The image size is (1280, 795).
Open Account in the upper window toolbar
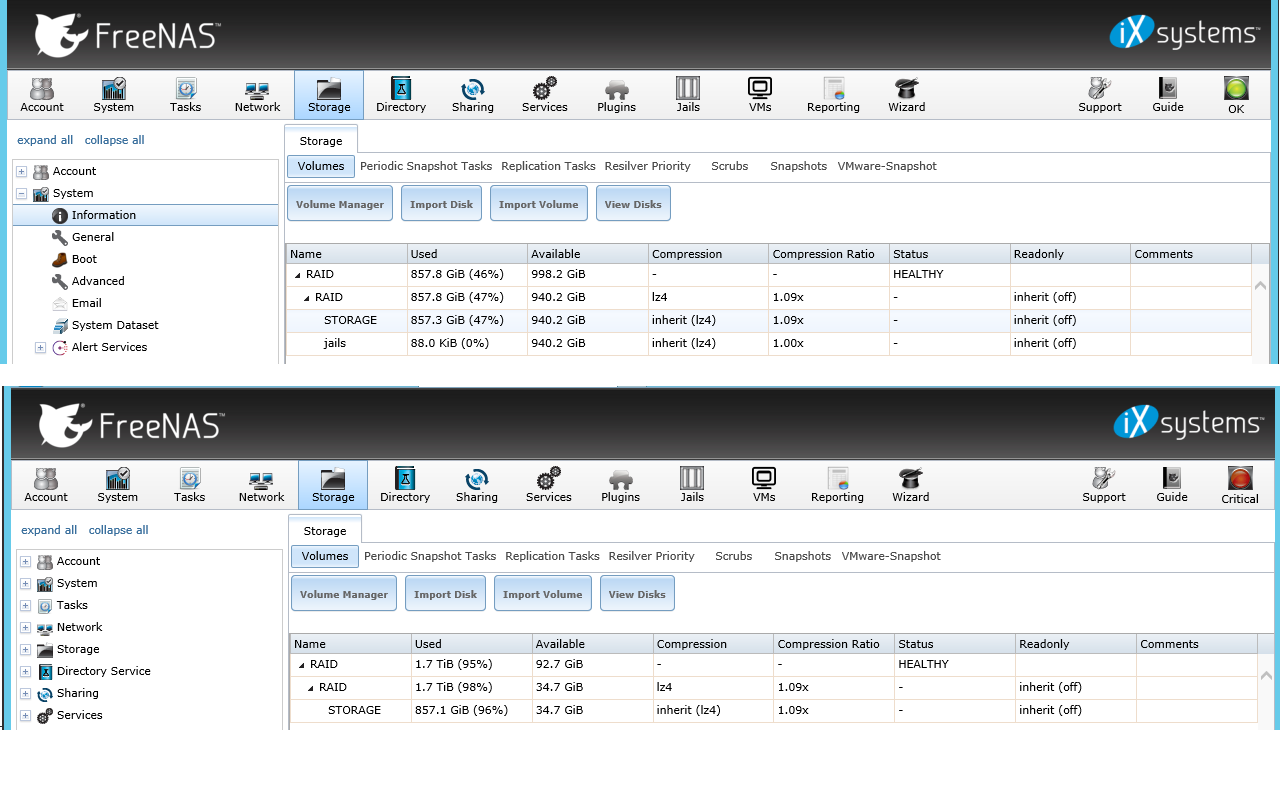pyautogui.click(x=42, y=95)
